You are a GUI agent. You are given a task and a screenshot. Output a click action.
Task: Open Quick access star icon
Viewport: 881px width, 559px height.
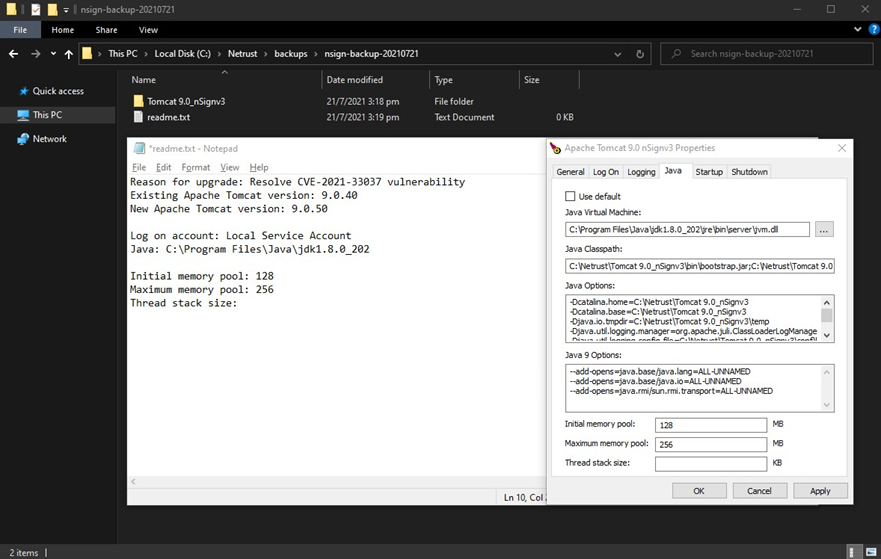coord(24,91)
